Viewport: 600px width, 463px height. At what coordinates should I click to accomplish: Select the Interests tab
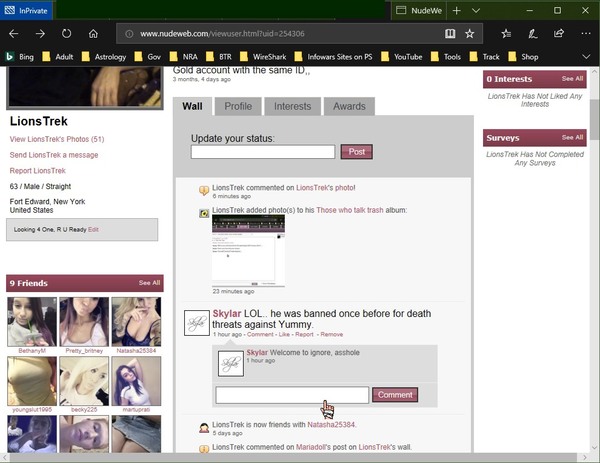(292, 106)
